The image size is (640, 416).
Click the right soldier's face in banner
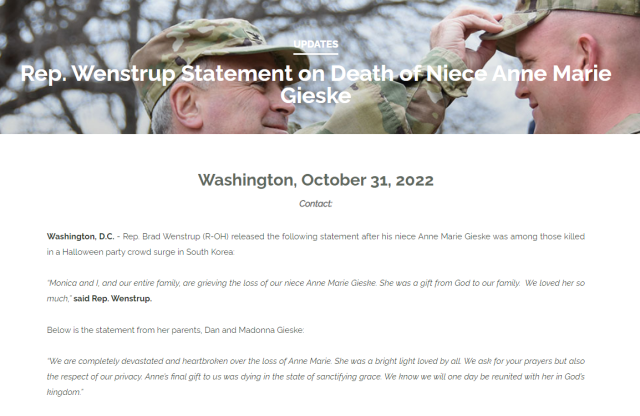point(543,82)
